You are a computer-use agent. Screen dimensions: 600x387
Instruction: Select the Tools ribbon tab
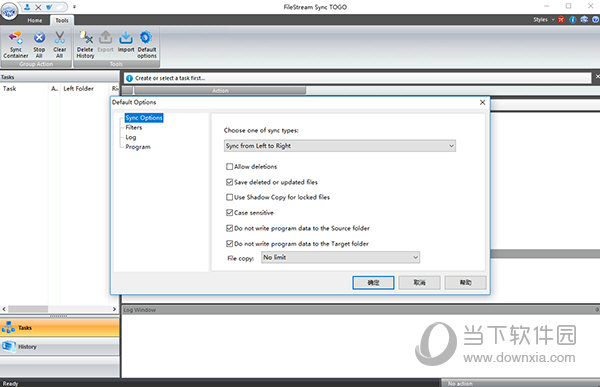[62, 20]
